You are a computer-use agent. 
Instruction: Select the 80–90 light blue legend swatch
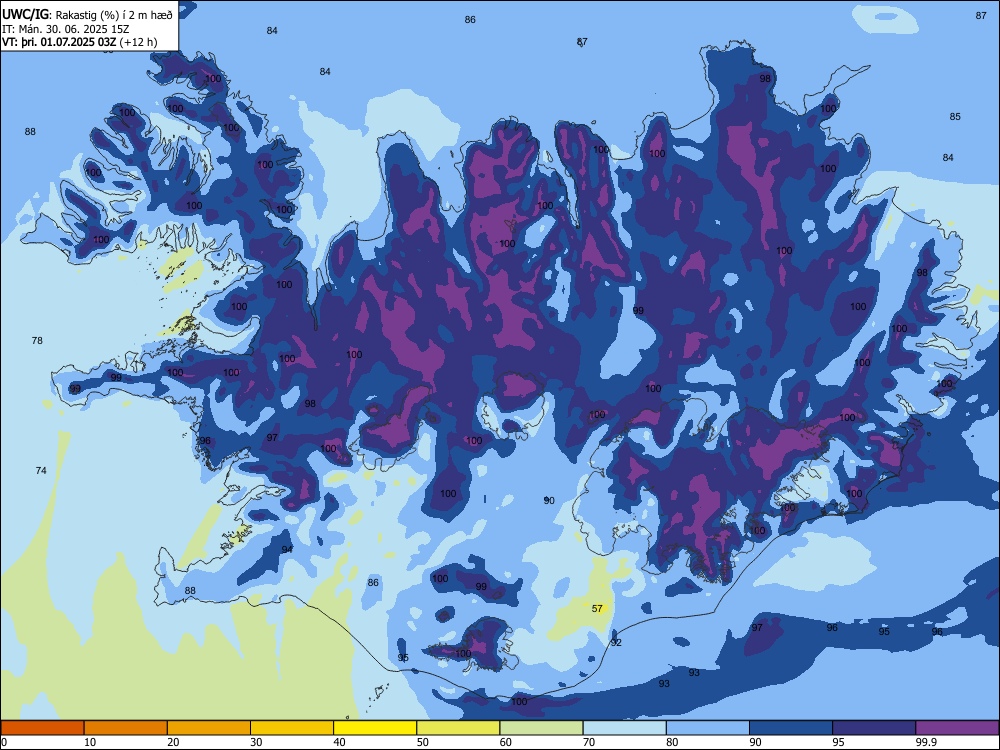click(x=707, y=728)
